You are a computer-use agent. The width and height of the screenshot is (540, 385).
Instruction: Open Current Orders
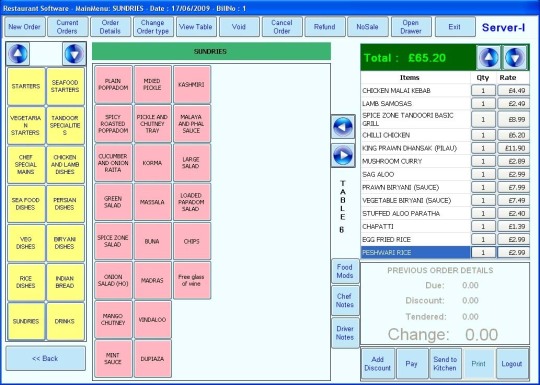(68, 27)
